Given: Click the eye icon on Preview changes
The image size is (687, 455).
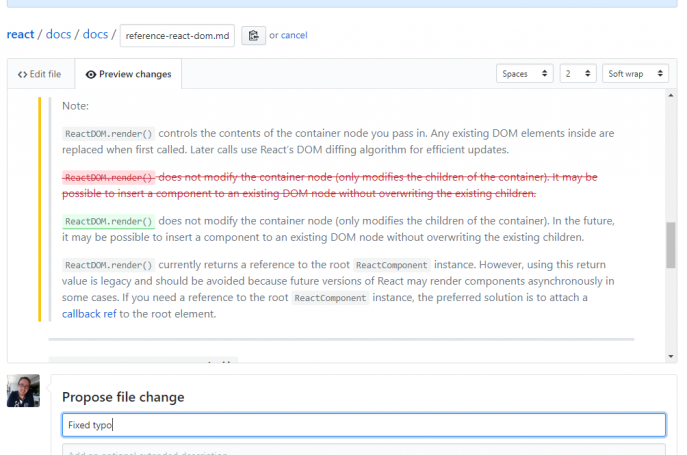Looking at the screenshot, I should point(91,75).
